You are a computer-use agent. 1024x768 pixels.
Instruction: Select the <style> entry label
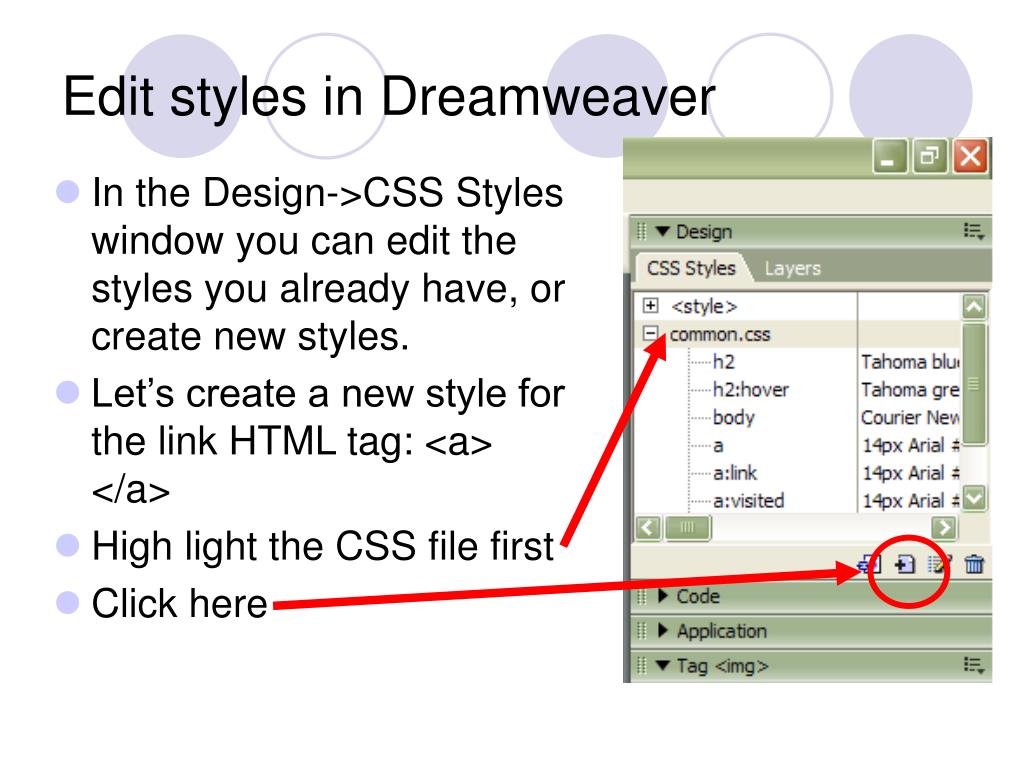(704, 306)
